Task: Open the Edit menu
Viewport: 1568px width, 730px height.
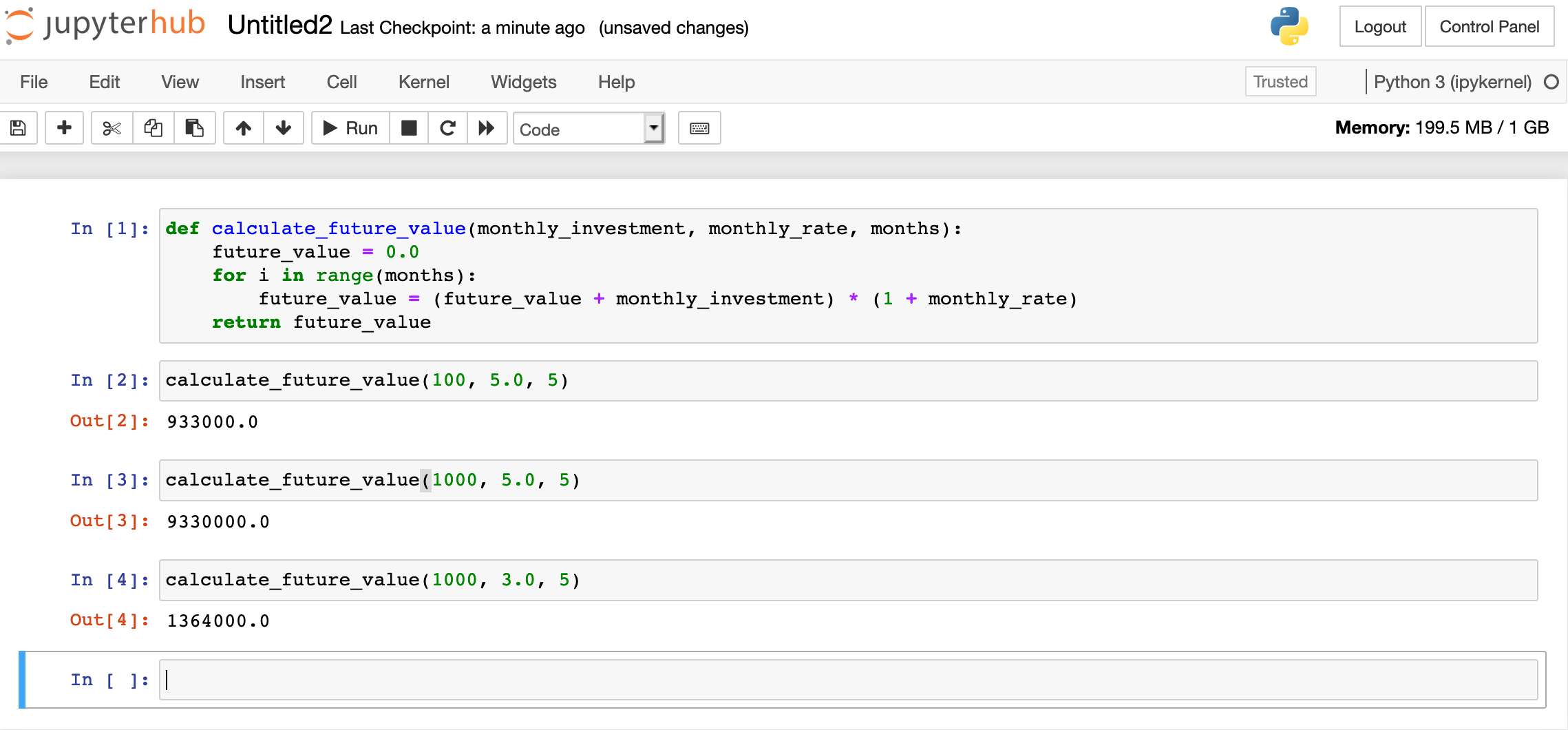Action: (105, 82)
